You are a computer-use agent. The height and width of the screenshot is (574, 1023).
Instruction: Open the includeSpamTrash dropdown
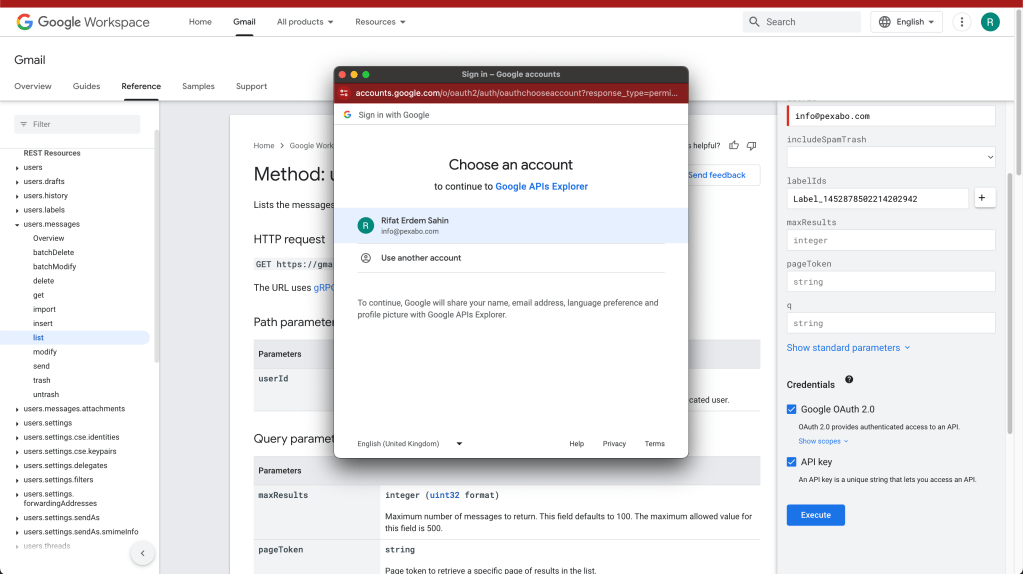891,157
